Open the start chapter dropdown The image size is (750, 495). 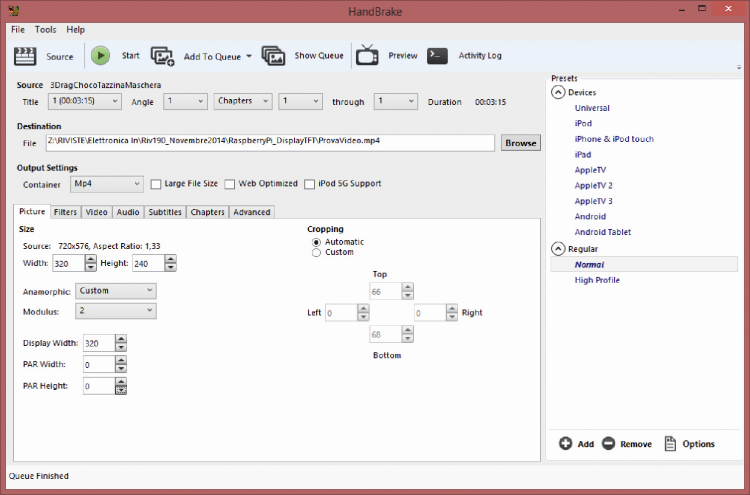tap(300, 101)
